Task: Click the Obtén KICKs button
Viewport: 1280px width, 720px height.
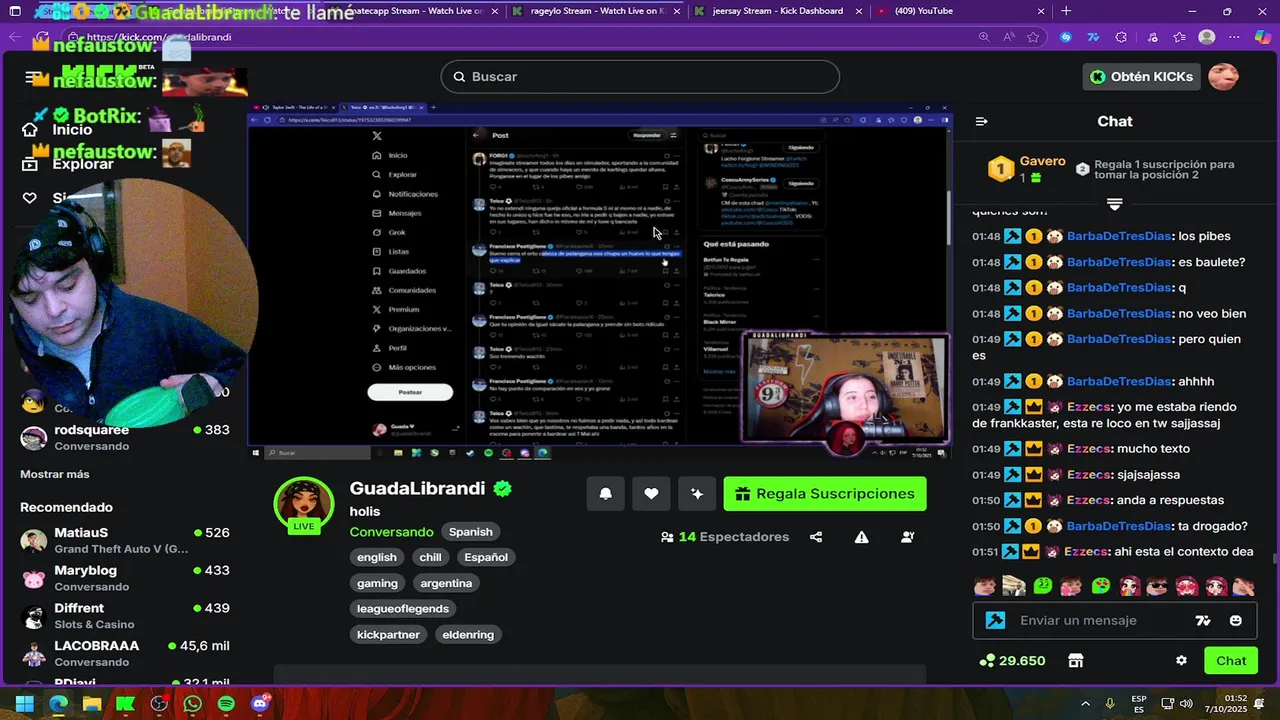Action: [1141, 76]
